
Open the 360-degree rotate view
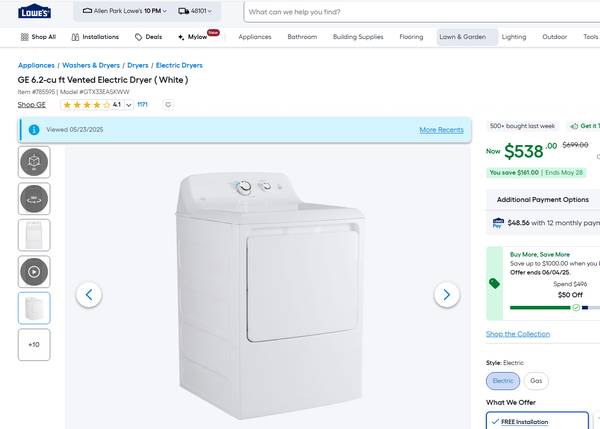click(34, 199)
